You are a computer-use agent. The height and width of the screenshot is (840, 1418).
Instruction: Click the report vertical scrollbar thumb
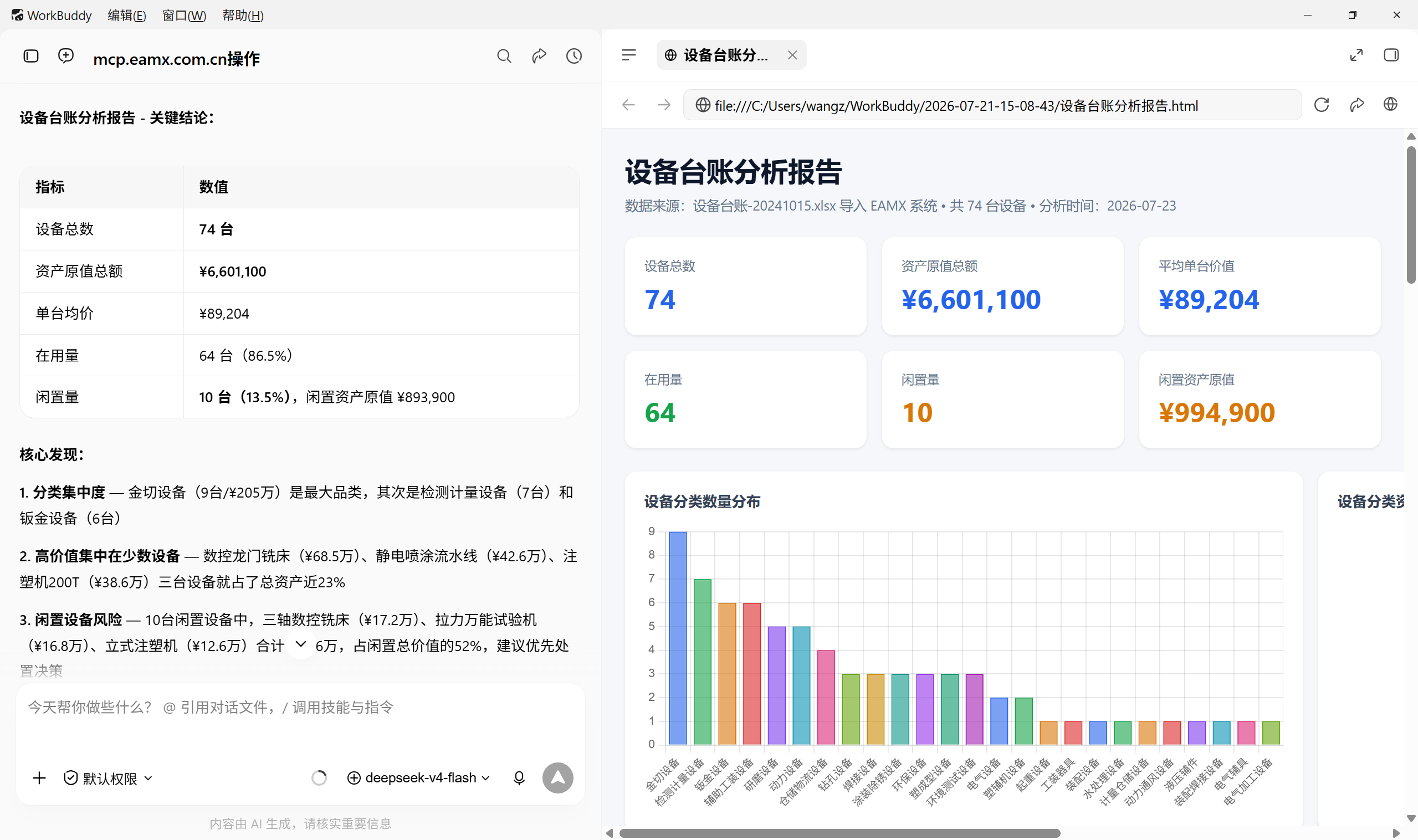tap(1411, 215)
